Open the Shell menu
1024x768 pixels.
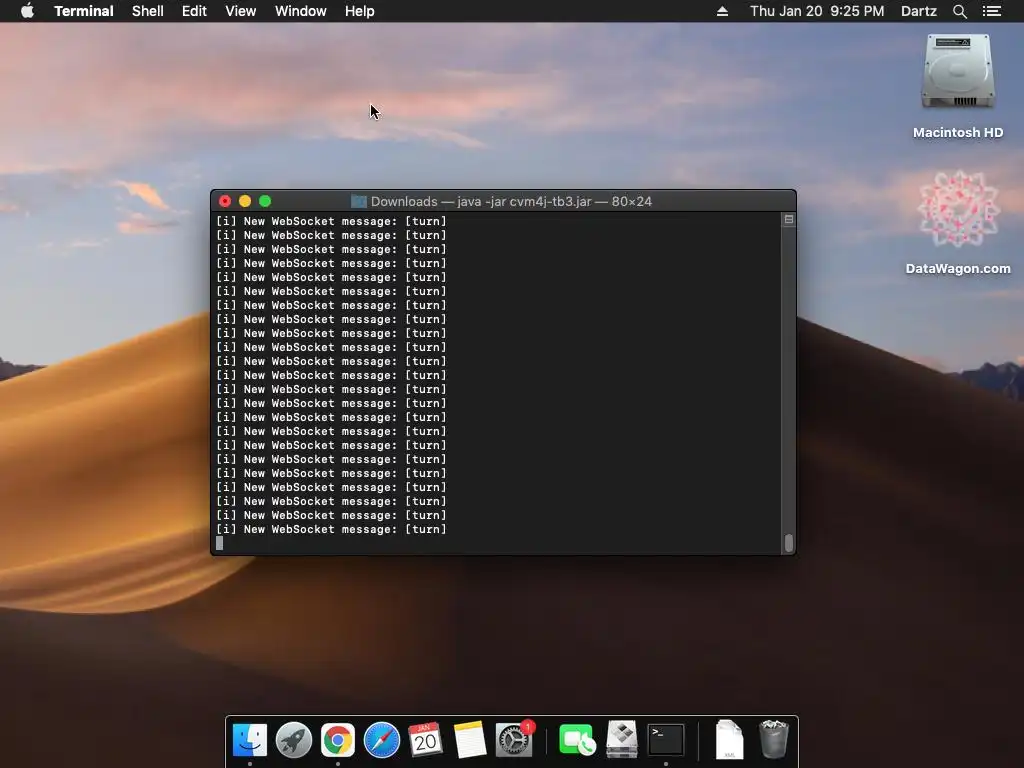[148, 11]
